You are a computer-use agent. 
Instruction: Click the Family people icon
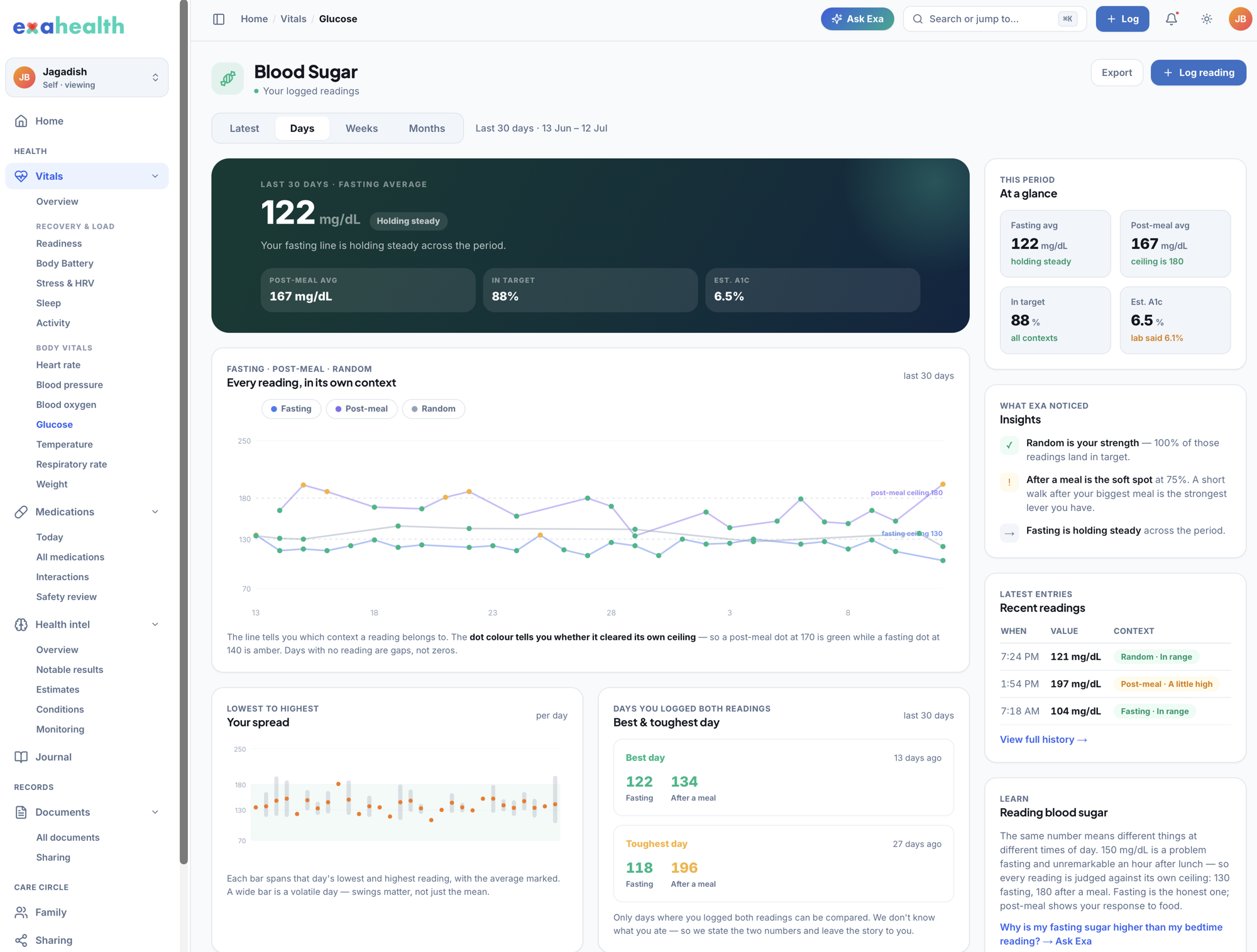tap(21, 912)
